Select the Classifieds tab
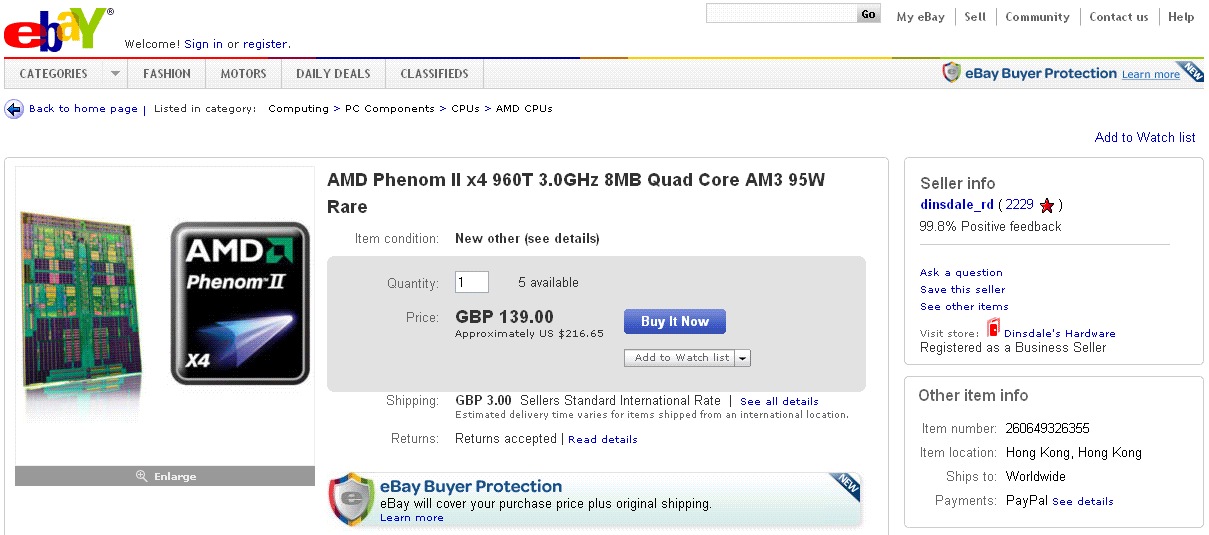1209x535 pixels. [434, 74]
